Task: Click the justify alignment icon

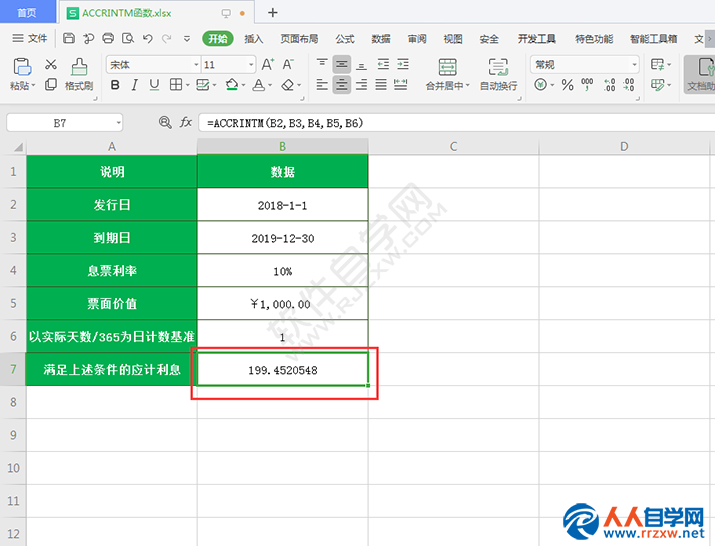Action: point(381,84)
